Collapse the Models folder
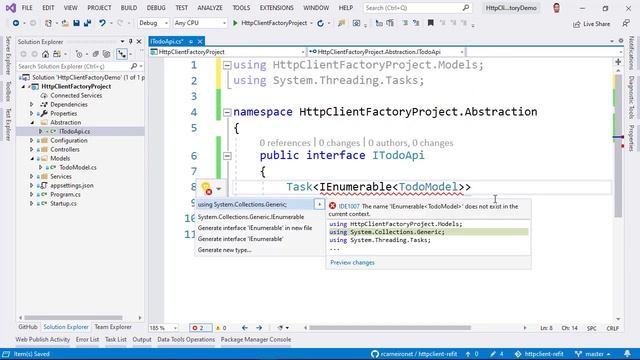The width and height of the screenshot is (640, 360). coord(32,158)
